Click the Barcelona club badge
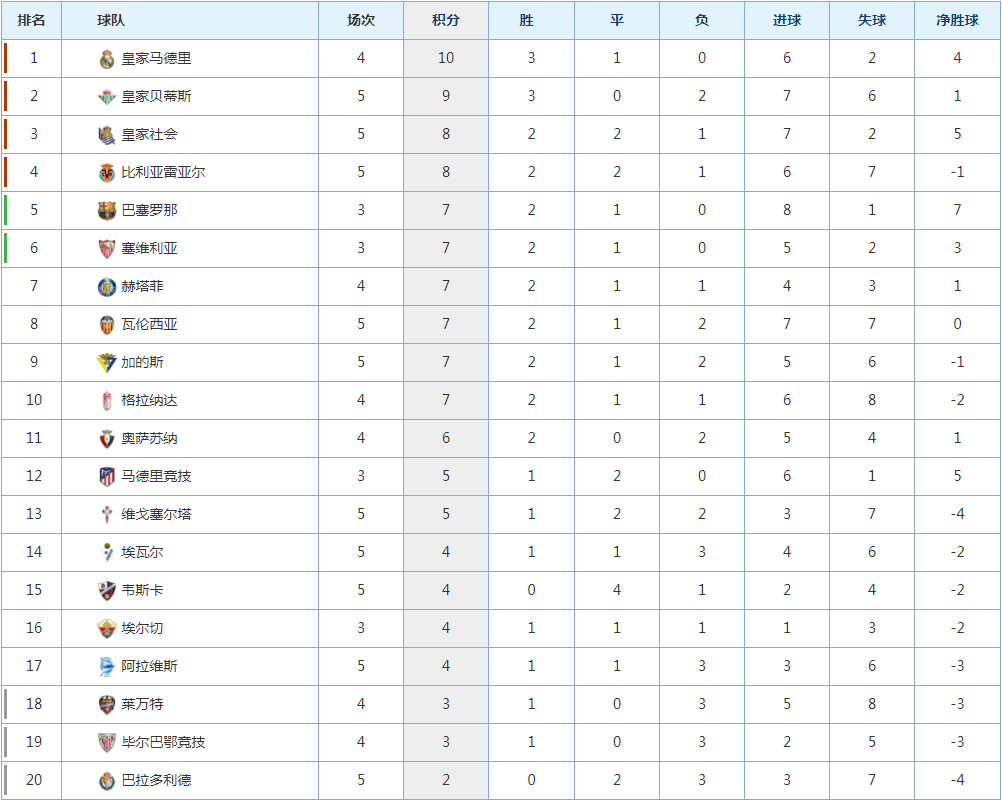 pyautogui.click(x=107, y=211)
